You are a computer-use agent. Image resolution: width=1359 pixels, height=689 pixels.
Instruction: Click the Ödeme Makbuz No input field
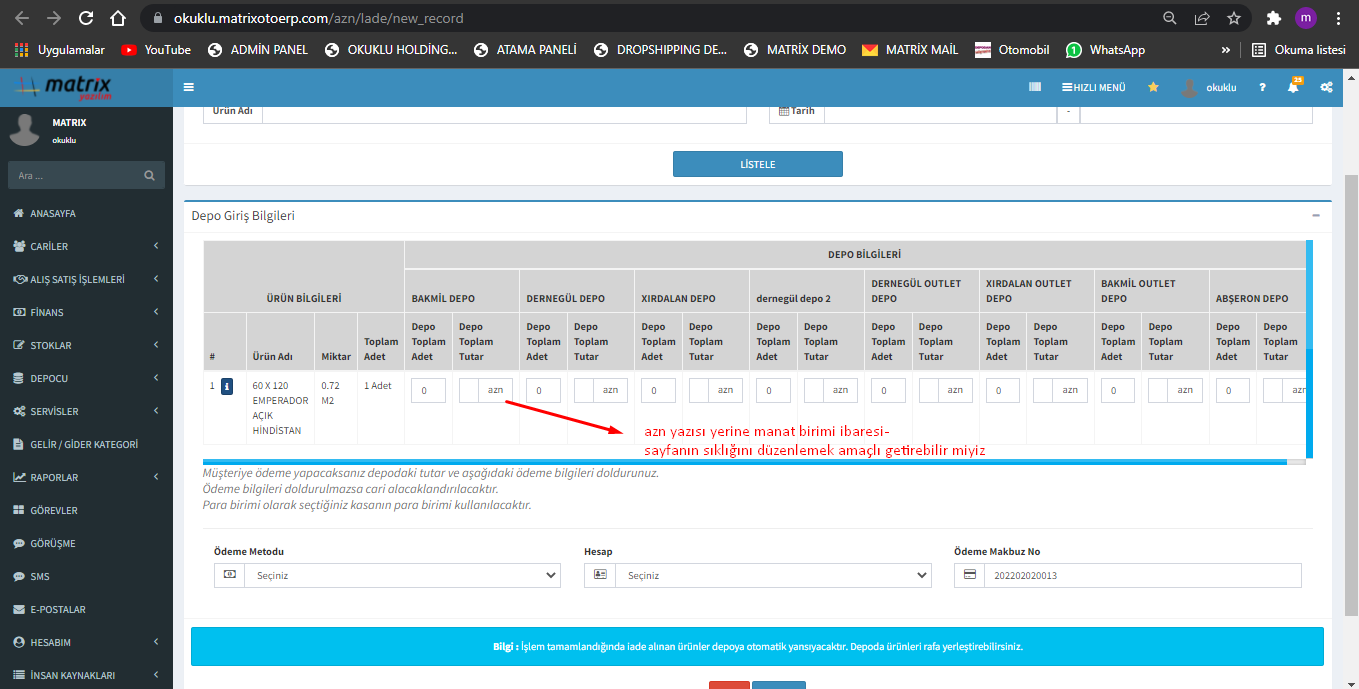pos(1141,575)
